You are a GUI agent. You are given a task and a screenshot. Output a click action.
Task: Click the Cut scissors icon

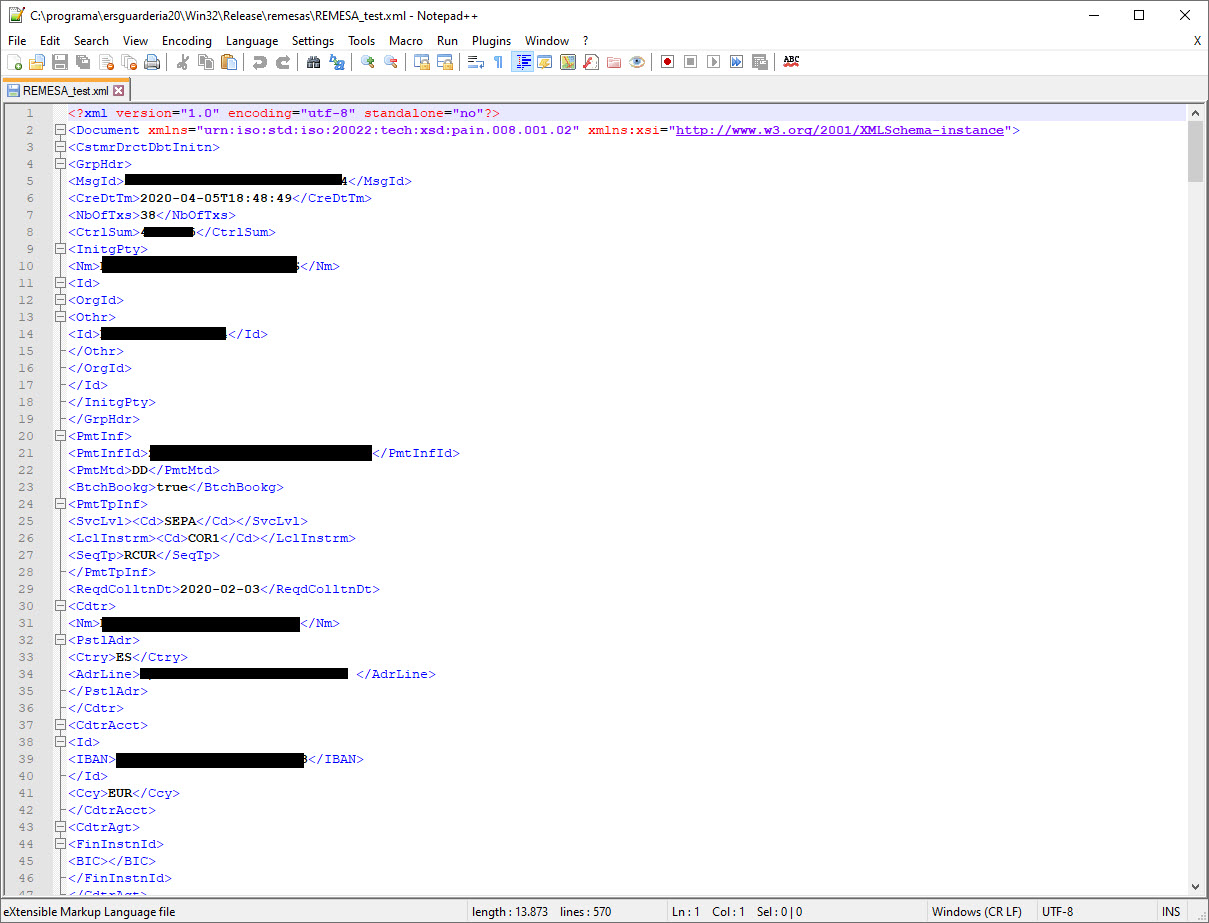coord(182,62)
